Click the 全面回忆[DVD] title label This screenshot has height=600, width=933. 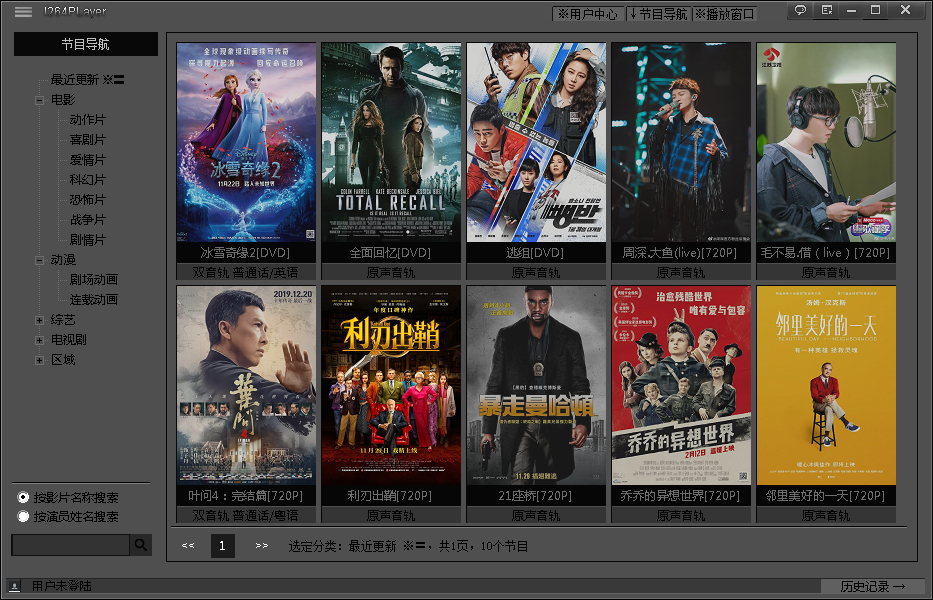pos(390,253)
